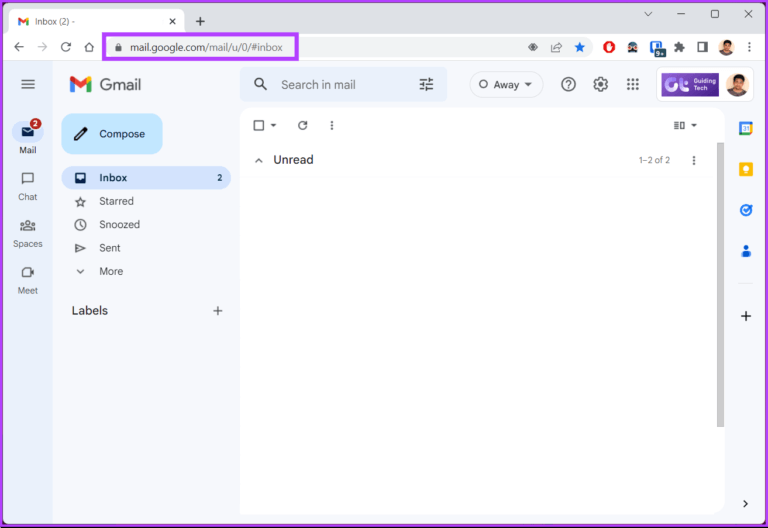768x528 pixels.
Task: Open Contacts in side panel
Action: [x=746, y=251]
